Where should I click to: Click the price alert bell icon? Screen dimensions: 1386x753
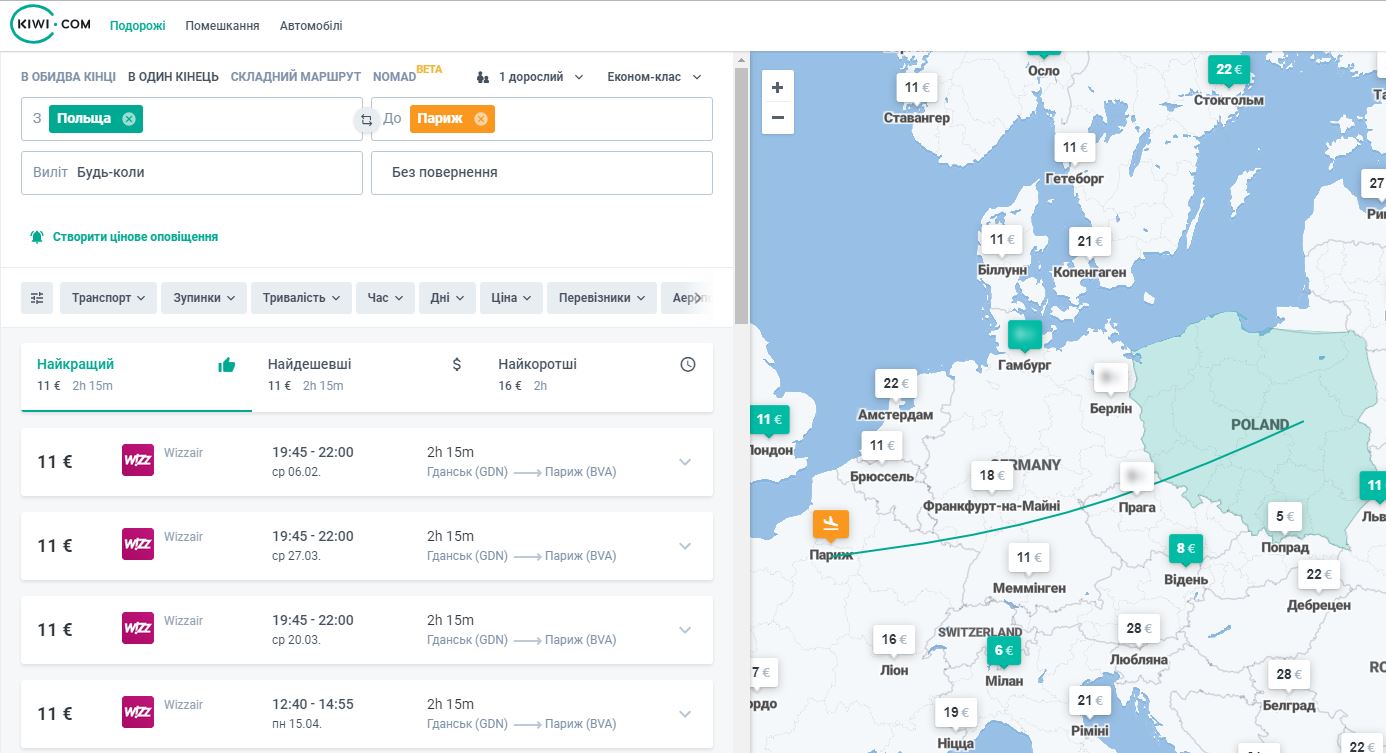tap(37, 237)
